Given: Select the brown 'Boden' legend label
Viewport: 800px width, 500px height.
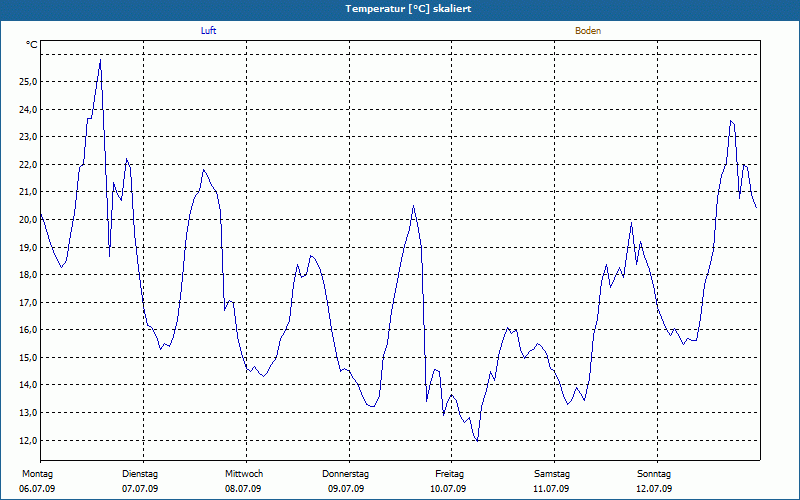Looking at the screenshot, I should tap(588, 31).
